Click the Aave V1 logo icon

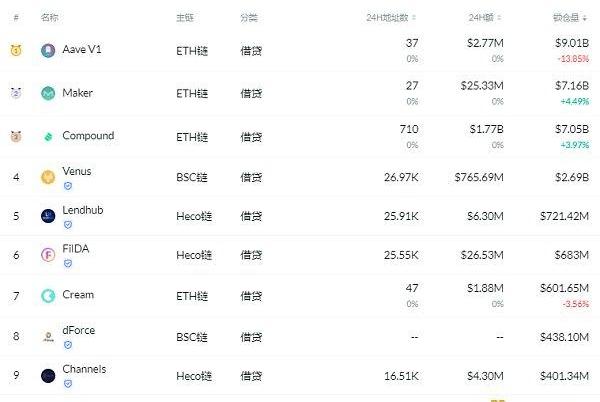[x=48, y=51]
